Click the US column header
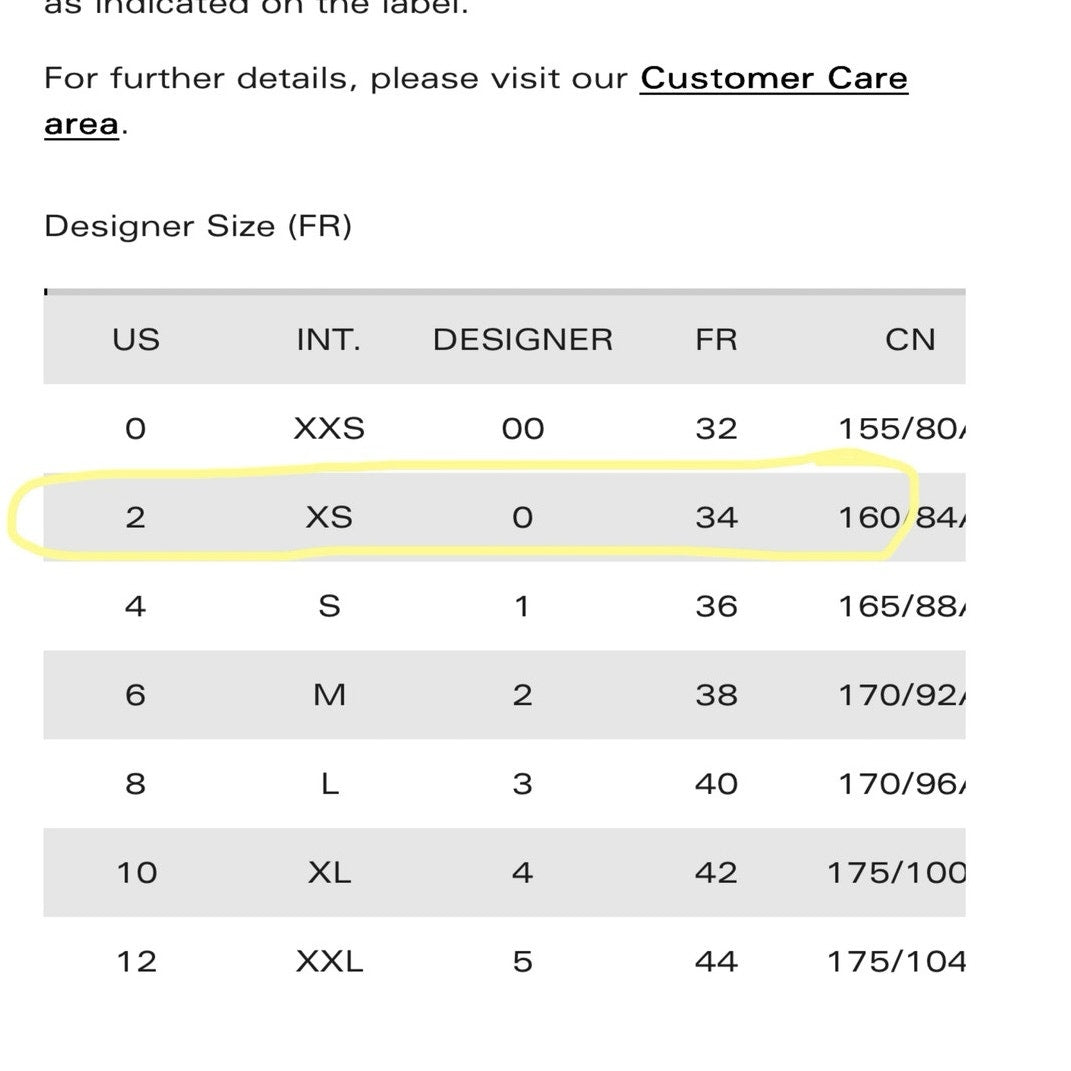 tap(136, 340)
